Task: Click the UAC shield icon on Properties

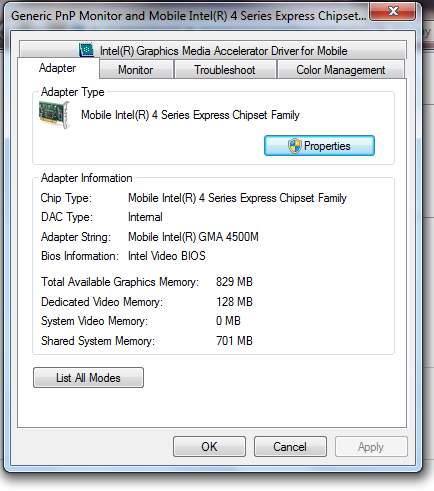Action: tap(295, 146)
